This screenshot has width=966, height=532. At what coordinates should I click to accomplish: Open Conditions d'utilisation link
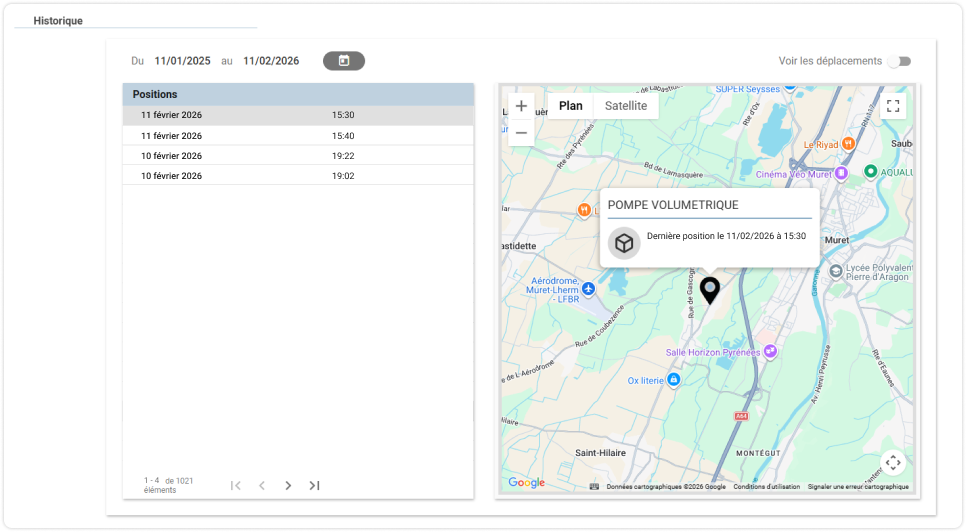766,486
